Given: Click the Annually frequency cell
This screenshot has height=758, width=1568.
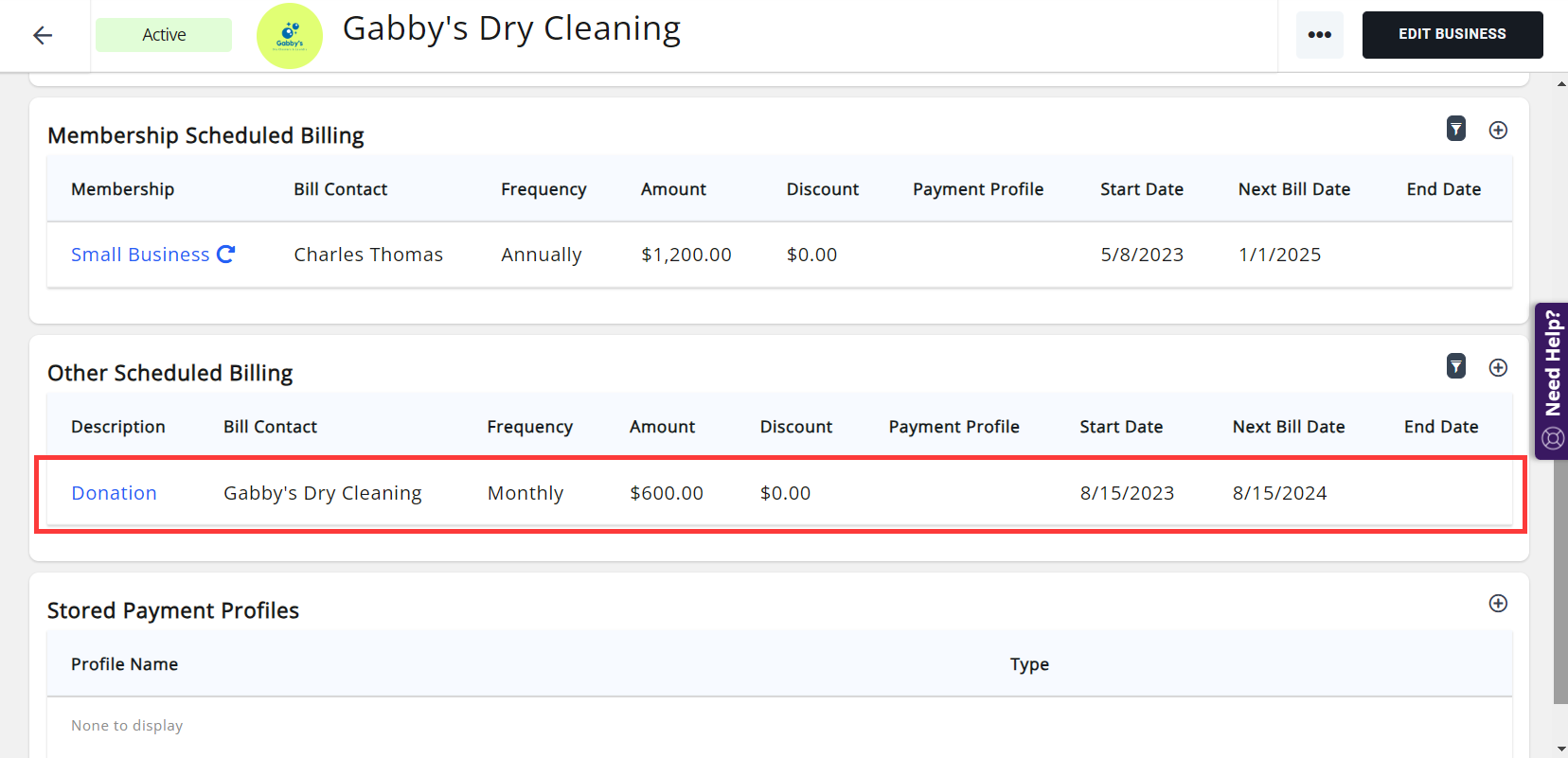Looking at the screenshot, I should pos(542,255).
